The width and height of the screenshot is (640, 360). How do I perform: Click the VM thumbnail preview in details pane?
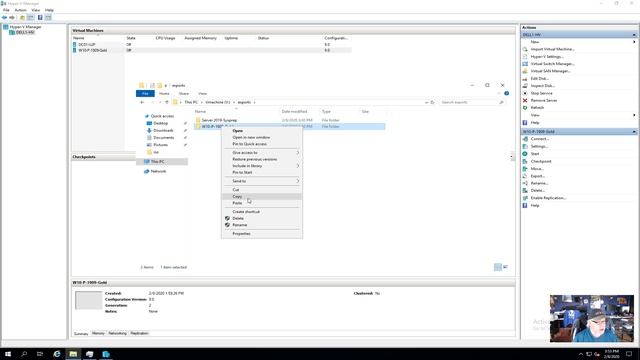click(89, 300)
